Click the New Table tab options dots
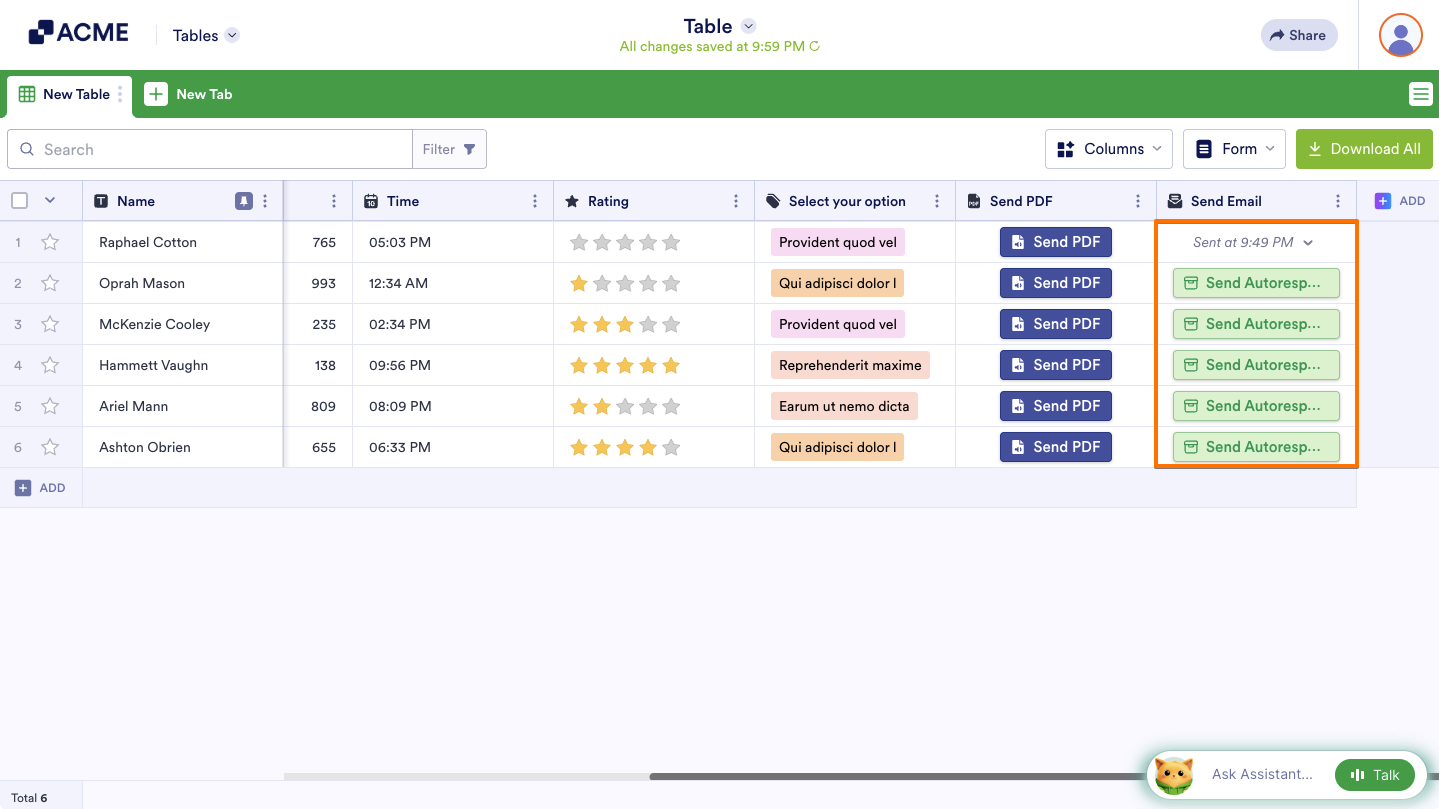The height and width of the screenshot is (809, 1439). pyautogui.click(x=120, y=94)
